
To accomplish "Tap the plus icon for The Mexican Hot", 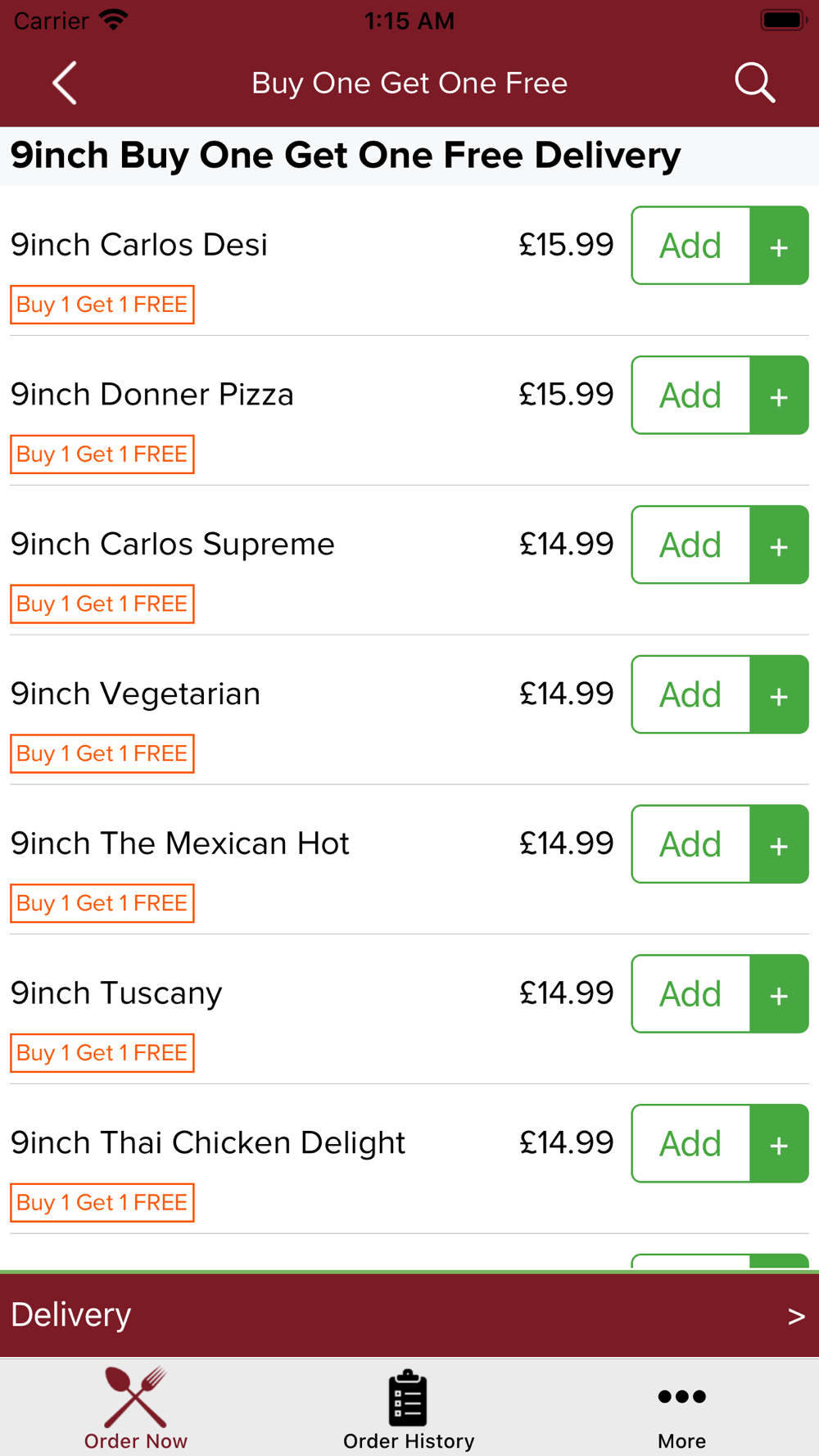I will (x=780, y=844).
